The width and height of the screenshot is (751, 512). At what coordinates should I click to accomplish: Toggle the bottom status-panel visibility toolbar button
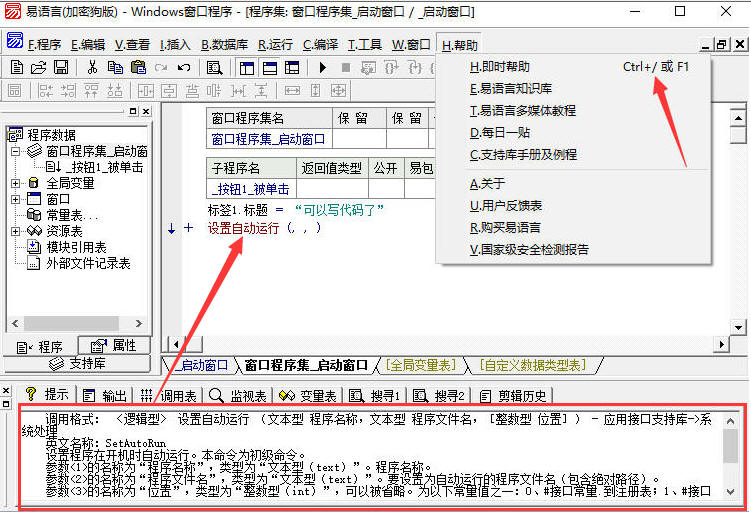pos(270,68)
